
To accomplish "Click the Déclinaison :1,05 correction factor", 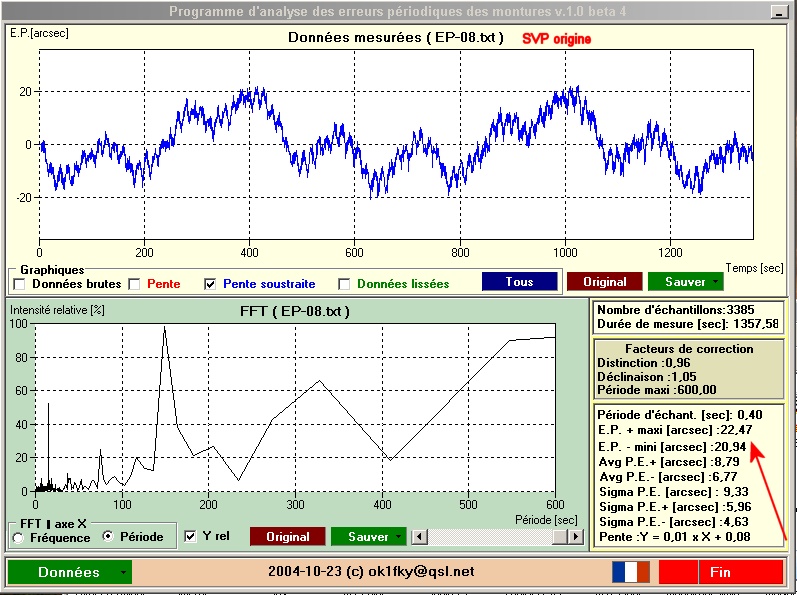I will [647, 377].
